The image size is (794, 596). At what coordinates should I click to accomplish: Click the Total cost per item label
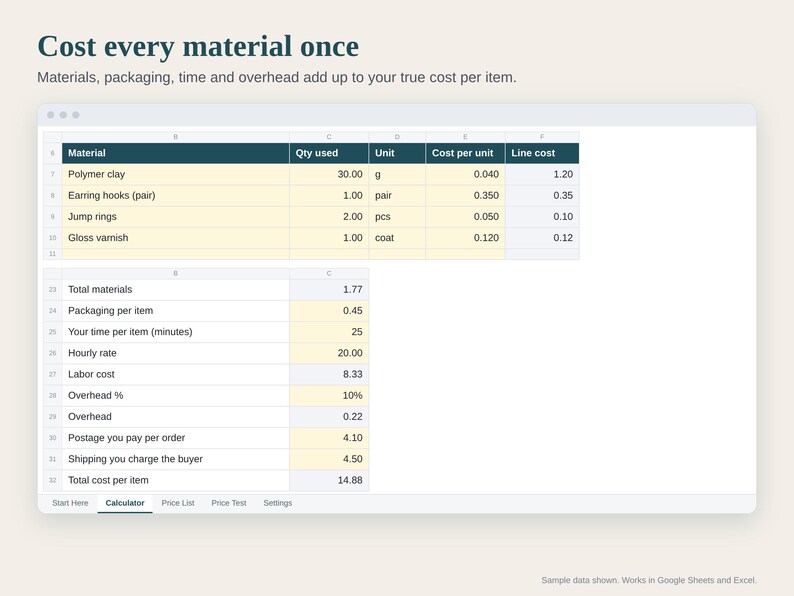coord(175,481)
